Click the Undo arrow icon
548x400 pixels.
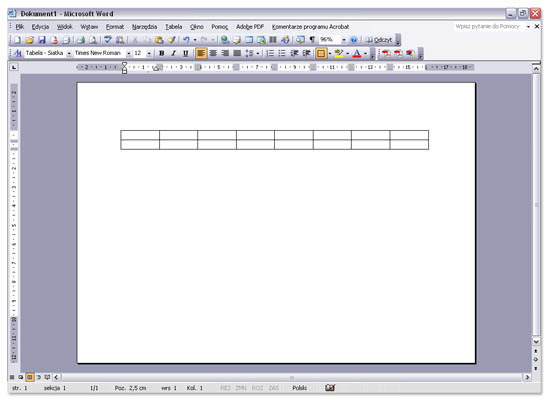[186, 40]
